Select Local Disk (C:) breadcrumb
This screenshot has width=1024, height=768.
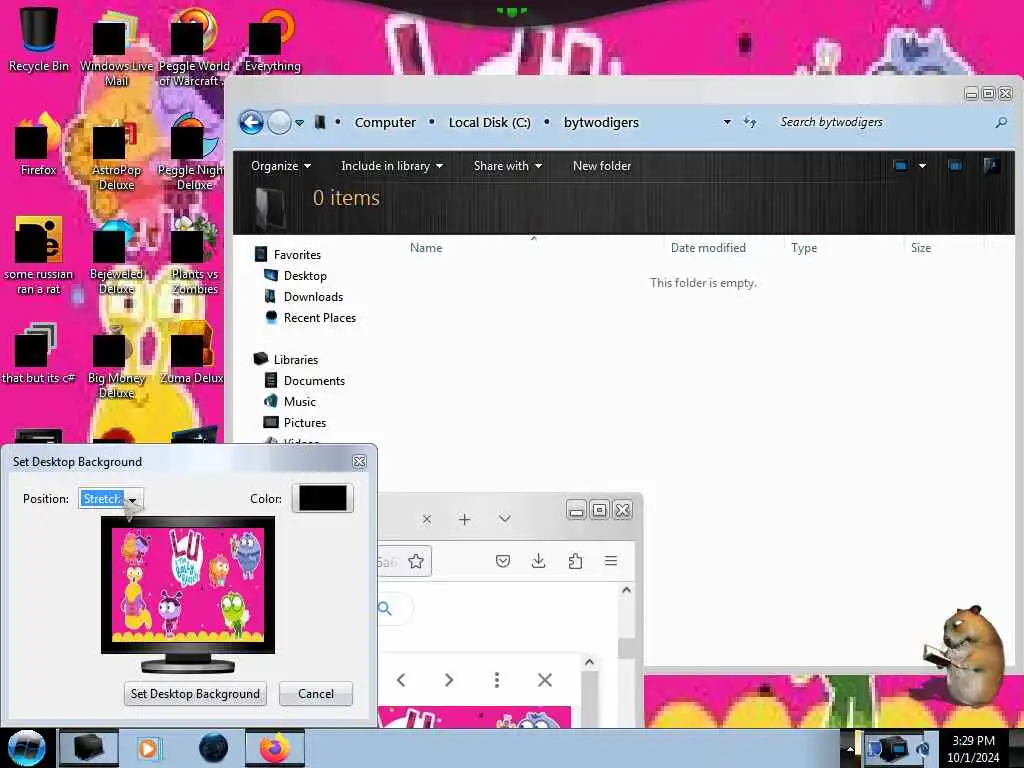489,122
